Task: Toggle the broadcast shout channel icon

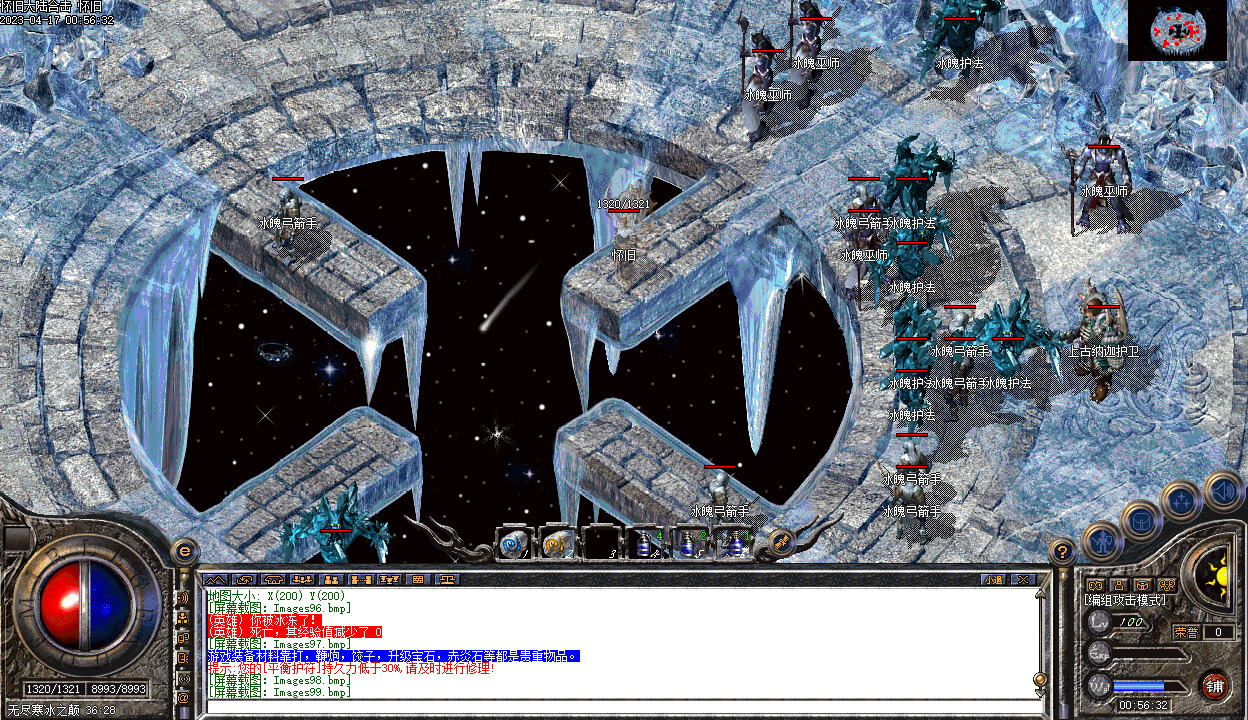Action: tap(184, 598)
